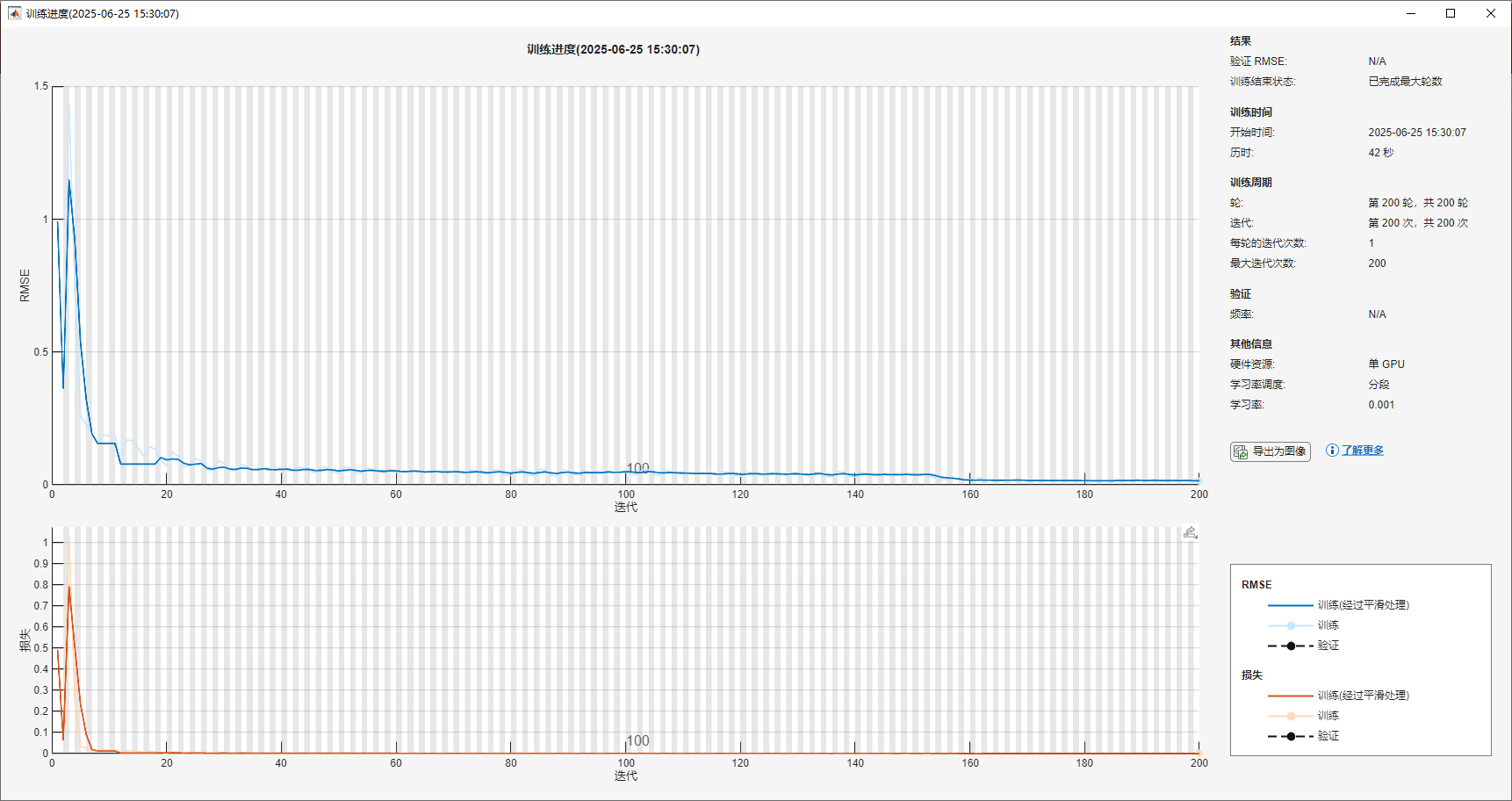This screenshot has width=1512, height=801.
Task: Click the axes export icon on loss plot
Action: (x=1190, y=532)
